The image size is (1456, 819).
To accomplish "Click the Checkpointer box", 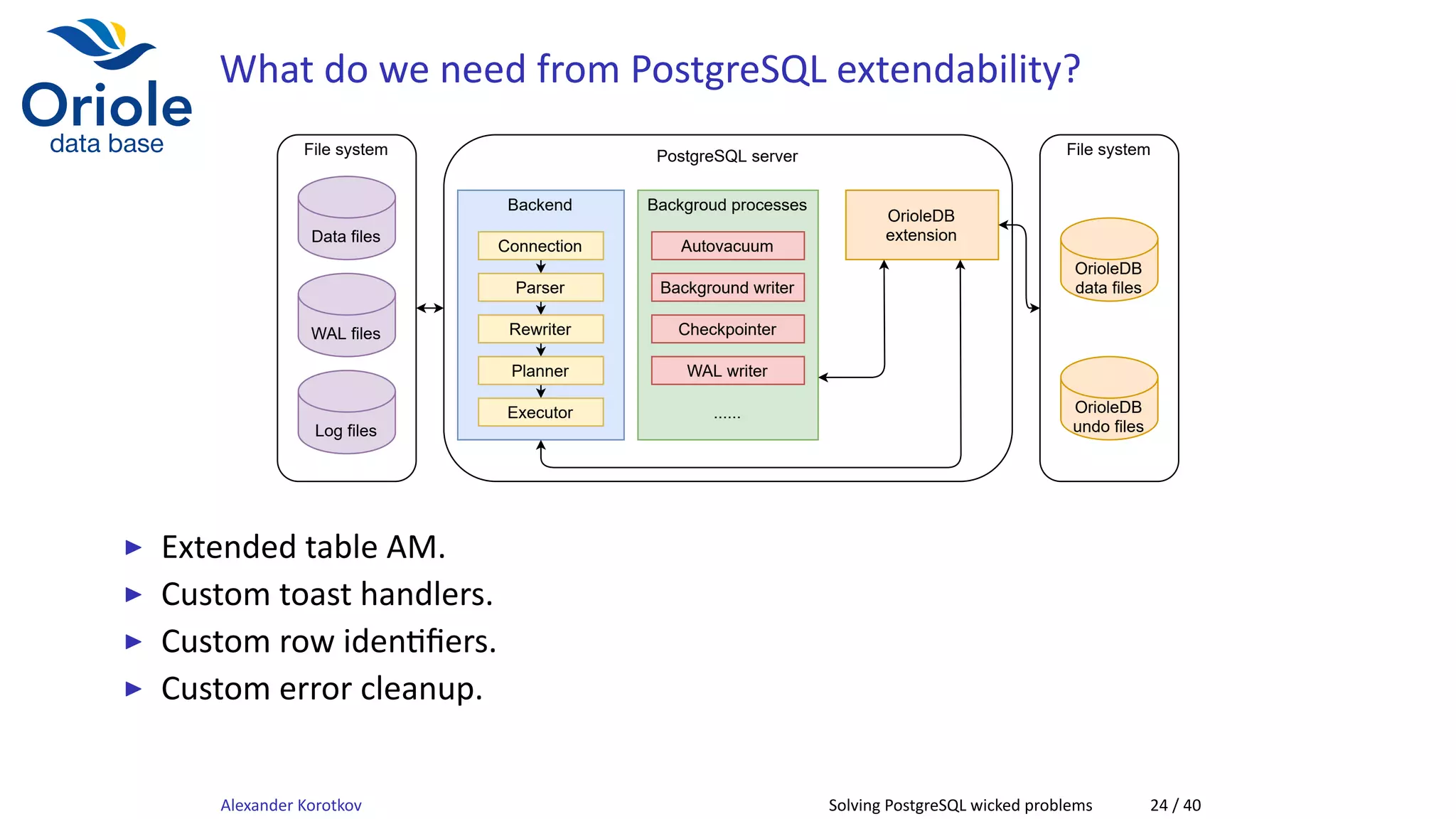I will (x=727, y=329).
